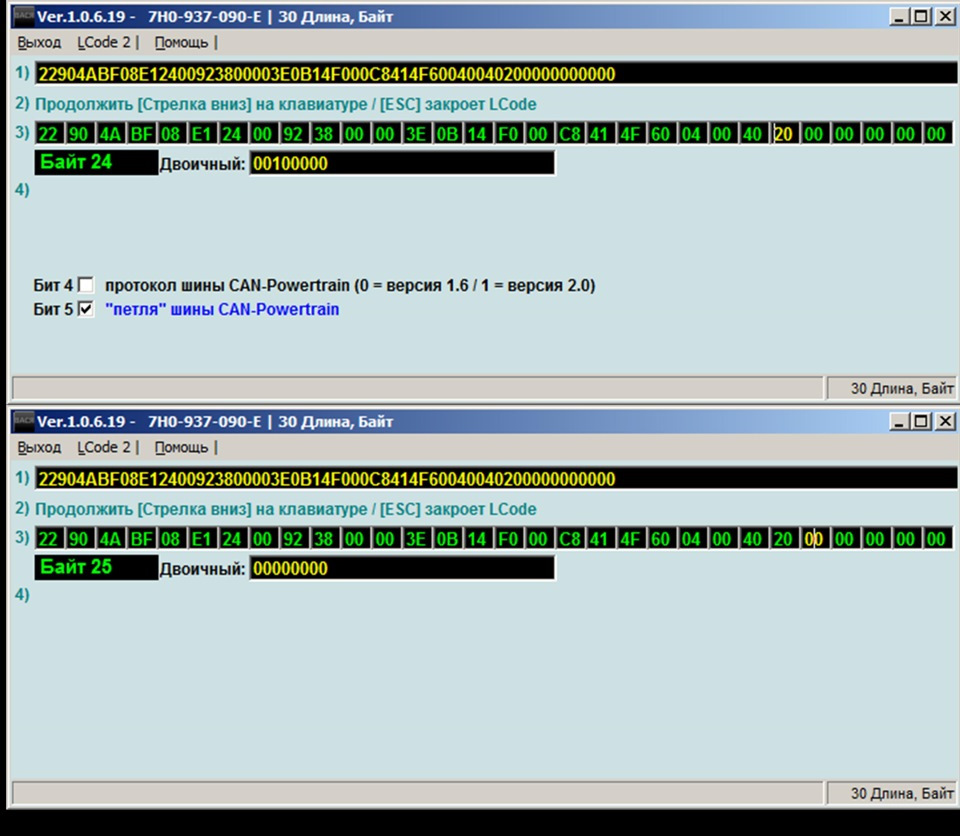960x836 pixels.
Task: Select byte cell 0B in Байт 24 window
Action: point(447,134)
